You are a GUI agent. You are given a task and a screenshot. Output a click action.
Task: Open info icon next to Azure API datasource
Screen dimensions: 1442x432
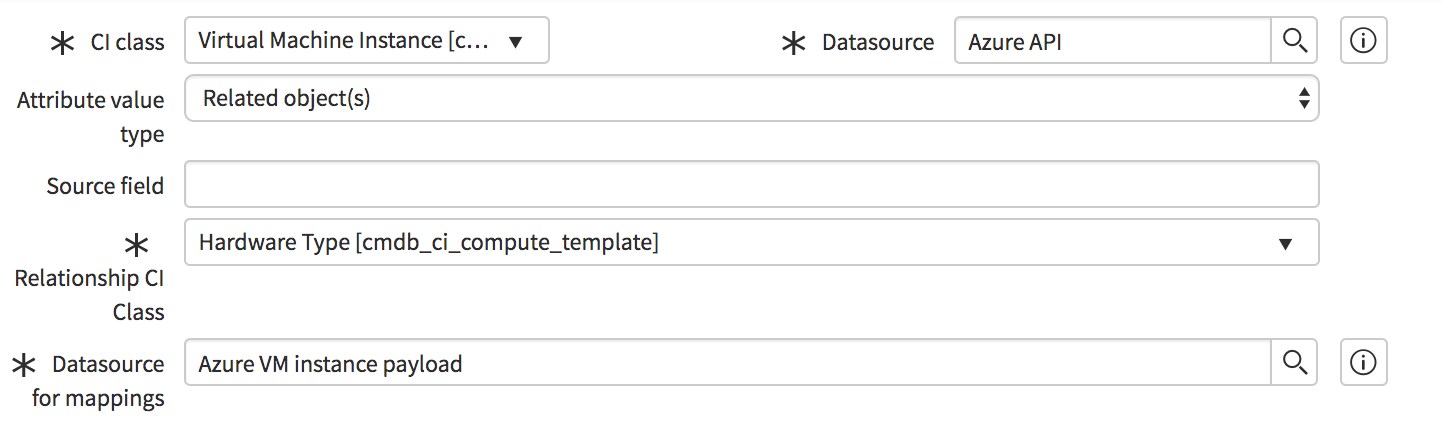(x=1363, y=41)
